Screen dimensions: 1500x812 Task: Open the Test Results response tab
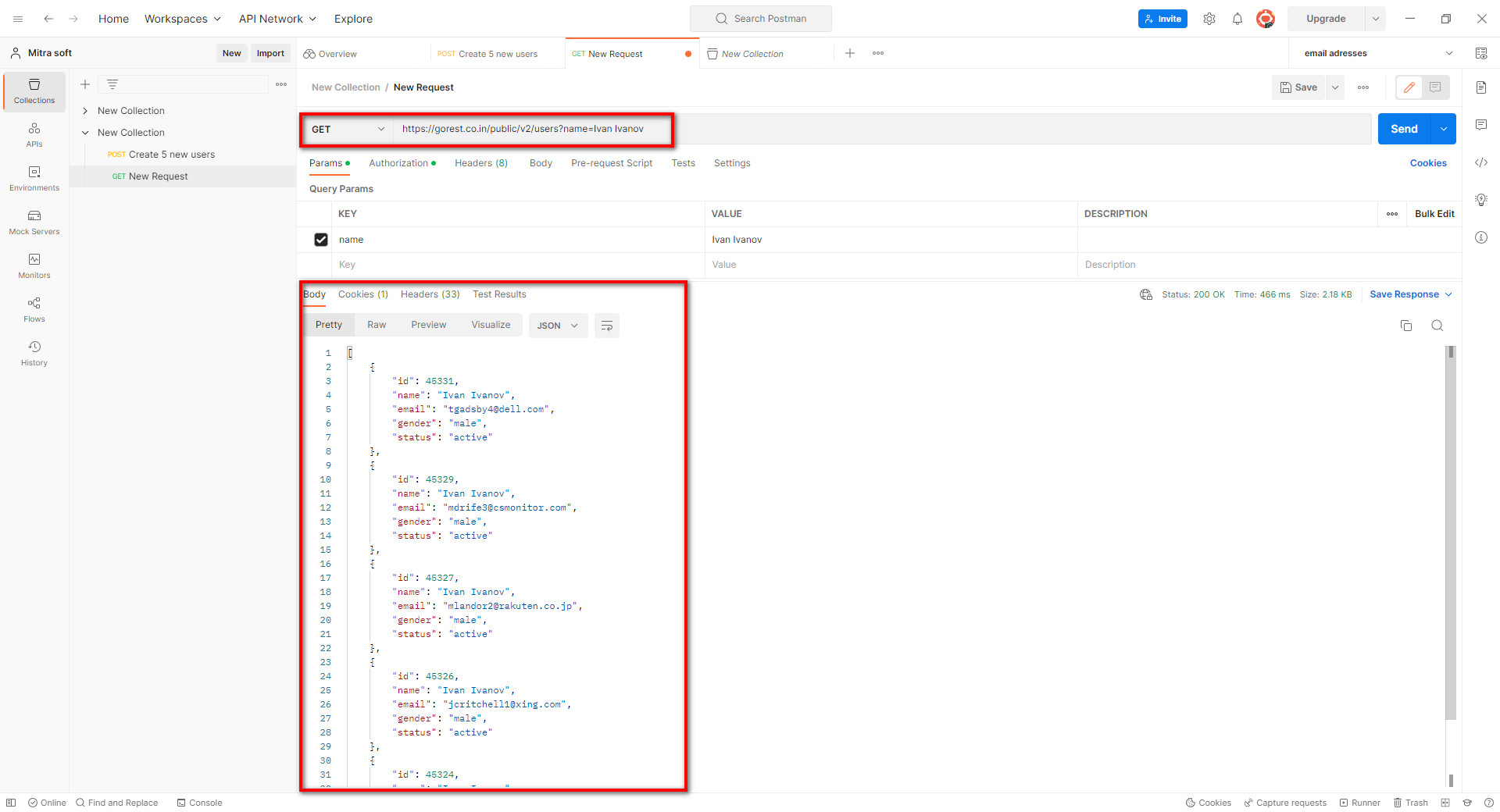[x=499, y=294]
